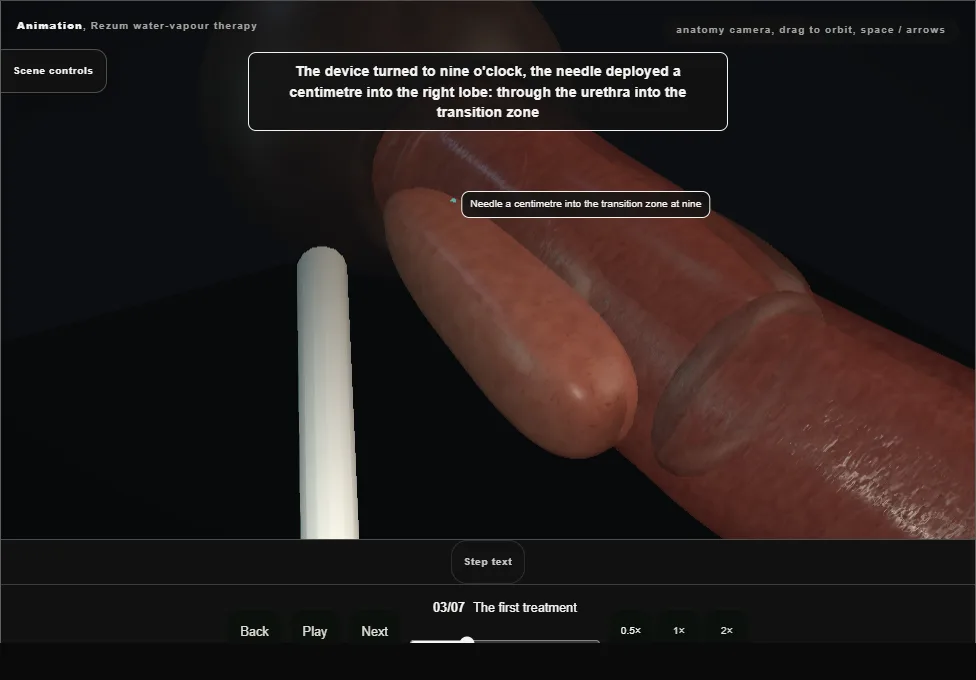Click the 'Rezum water-vapour therapy' title text
Screen dimensions: 976x680
(x=174, y=26)
